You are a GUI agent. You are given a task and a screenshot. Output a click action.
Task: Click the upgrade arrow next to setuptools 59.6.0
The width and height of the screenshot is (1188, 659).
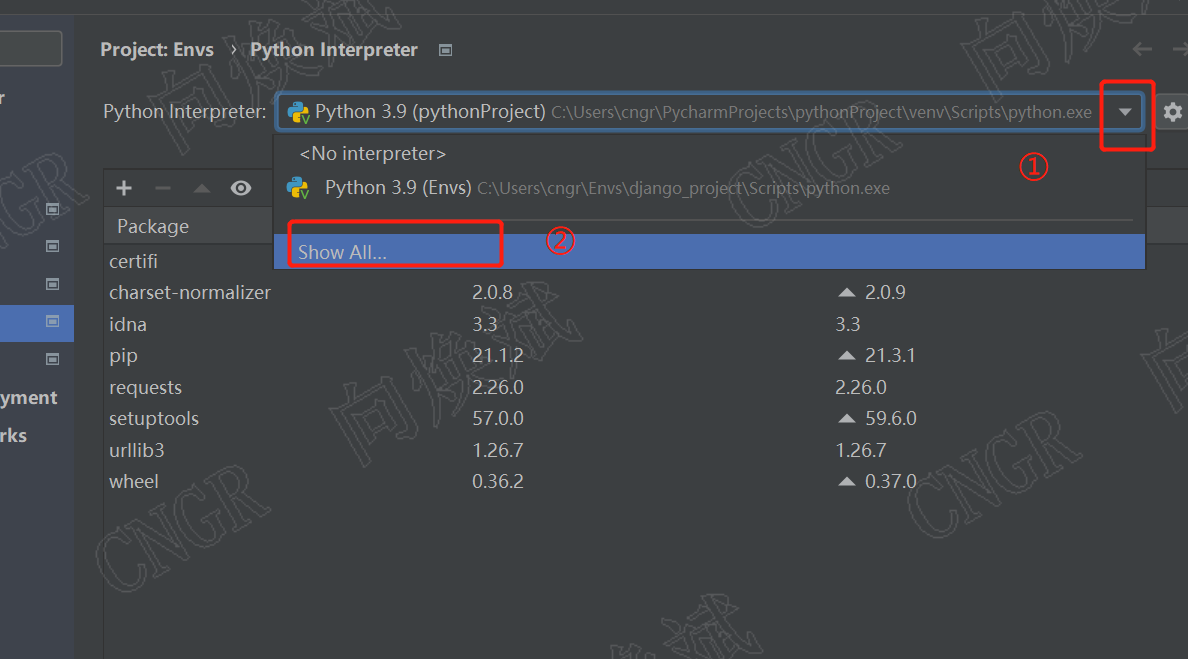[847, 418]
